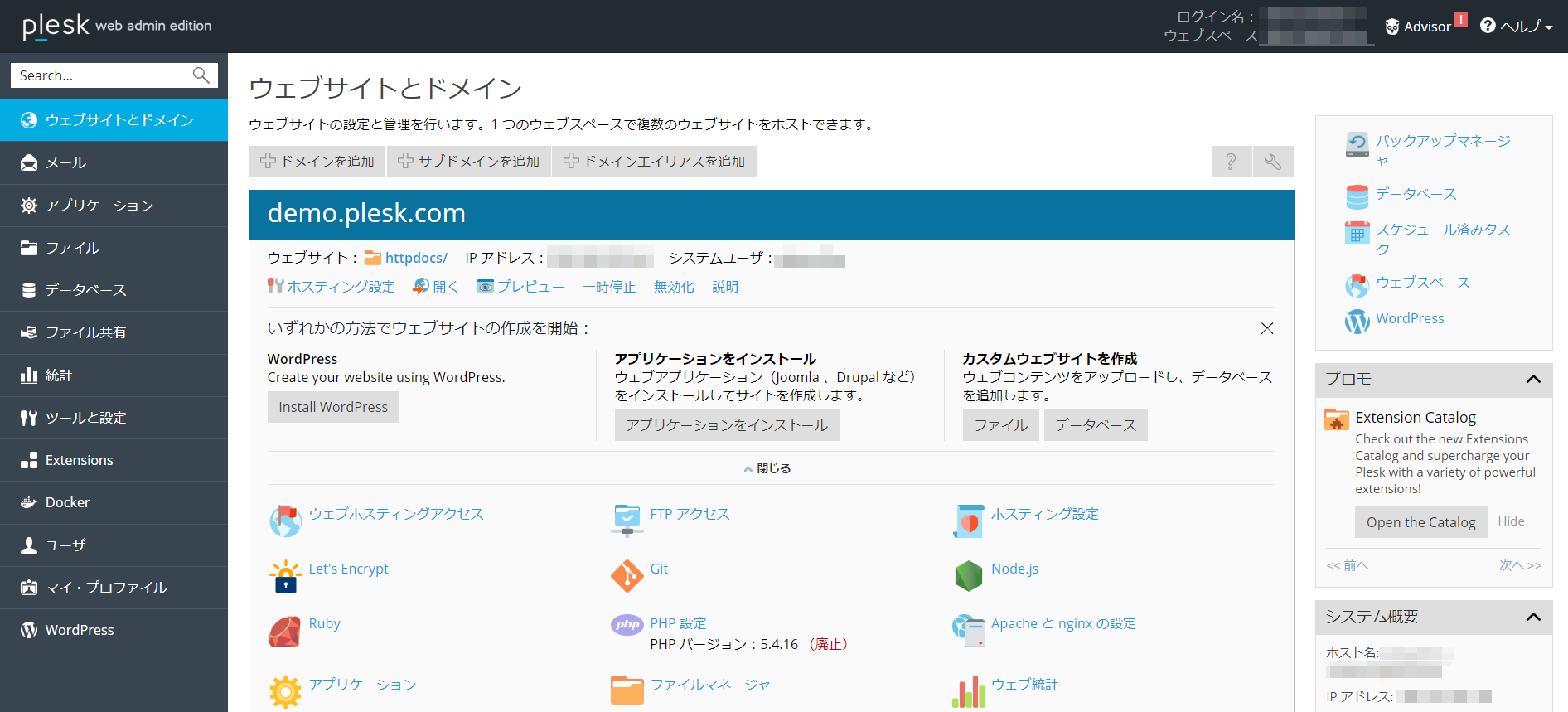Open データベース in sidebar
This screenshot has height=712, width=1568.
pyautogui.click(x=114, y=290)
